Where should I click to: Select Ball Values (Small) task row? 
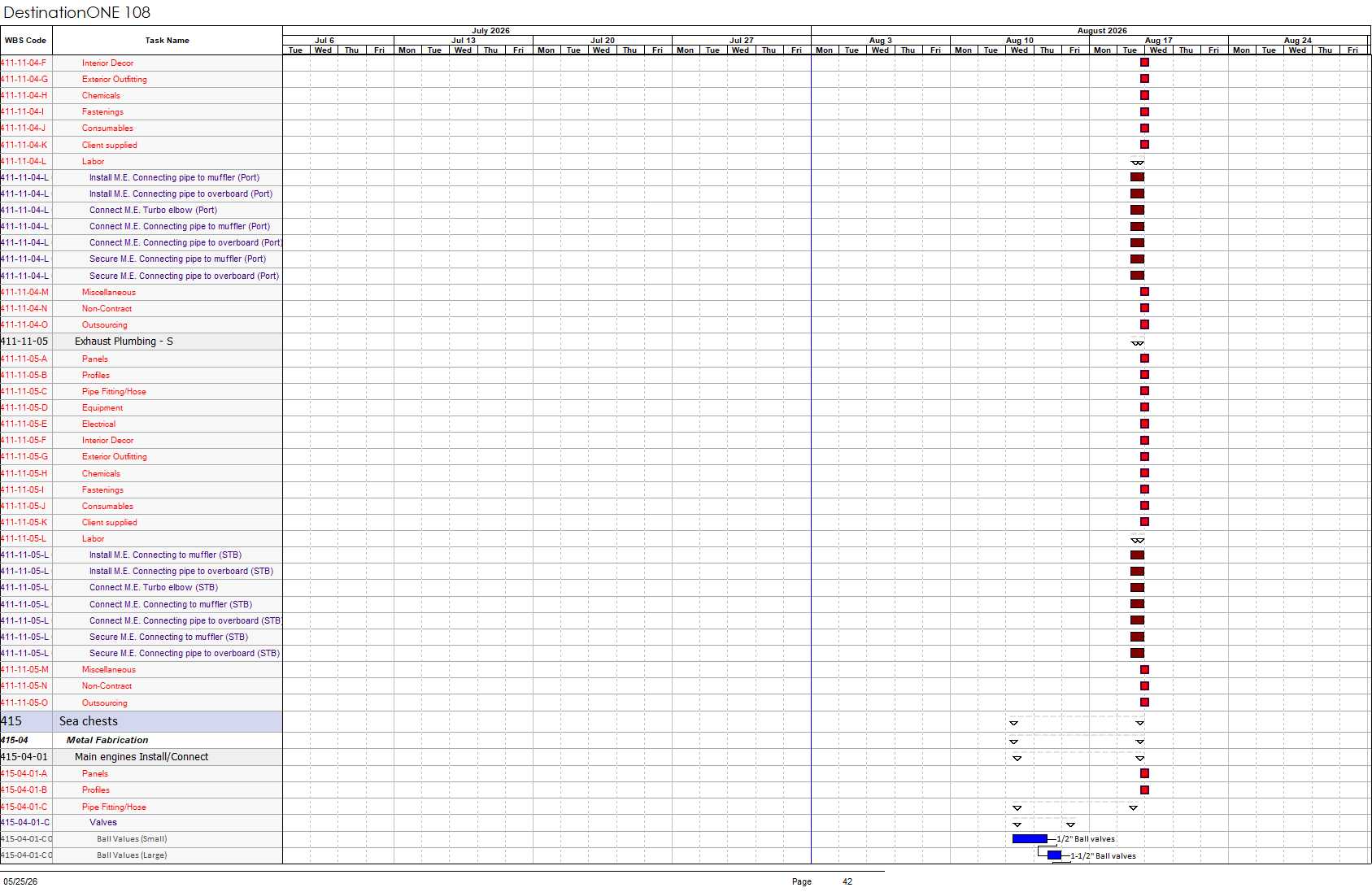point(142,839)
